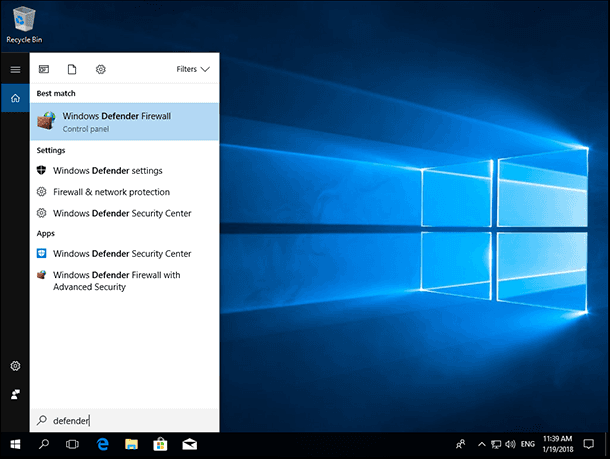Open People icon in system tray
This screenshot has width=610, height=459.
(x=461, y=444)
